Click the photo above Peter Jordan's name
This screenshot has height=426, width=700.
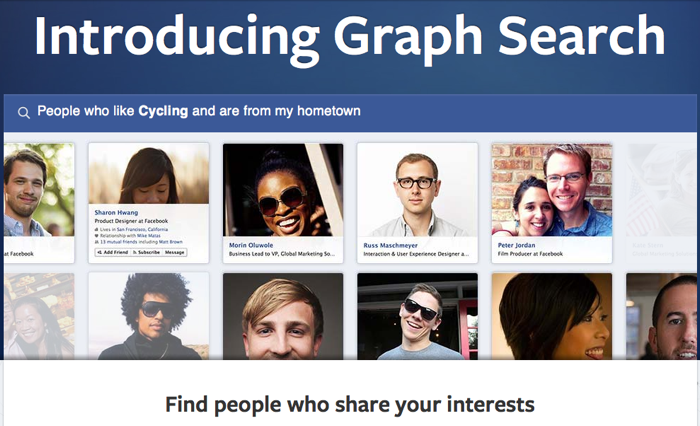click(x=552, y=190)
